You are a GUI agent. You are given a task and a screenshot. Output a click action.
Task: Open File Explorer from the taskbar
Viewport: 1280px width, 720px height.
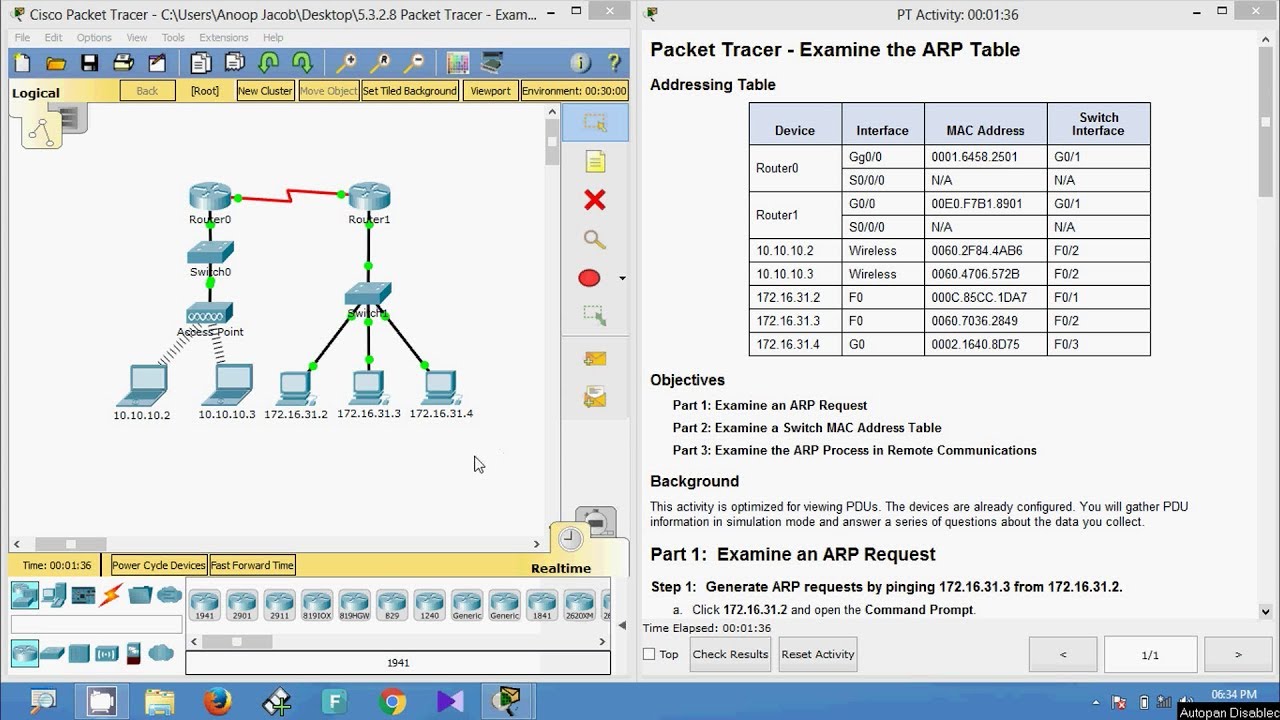(160, 702)
